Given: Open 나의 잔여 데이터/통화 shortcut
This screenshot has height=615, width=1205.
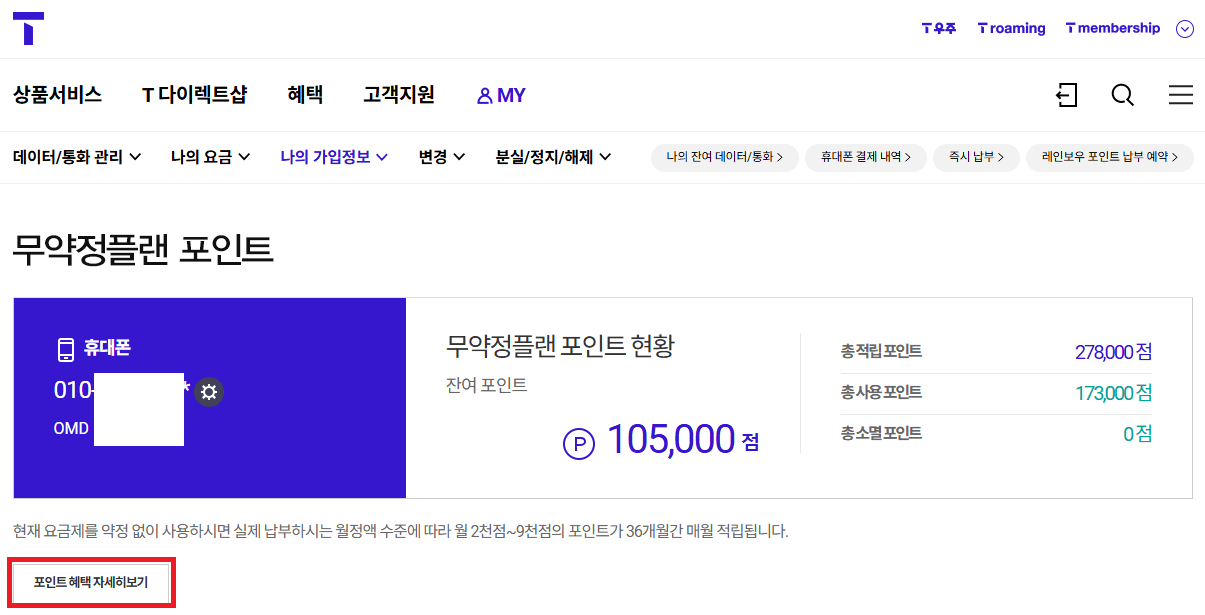Looking at the screenshot, I should click(x=725, y=157).
